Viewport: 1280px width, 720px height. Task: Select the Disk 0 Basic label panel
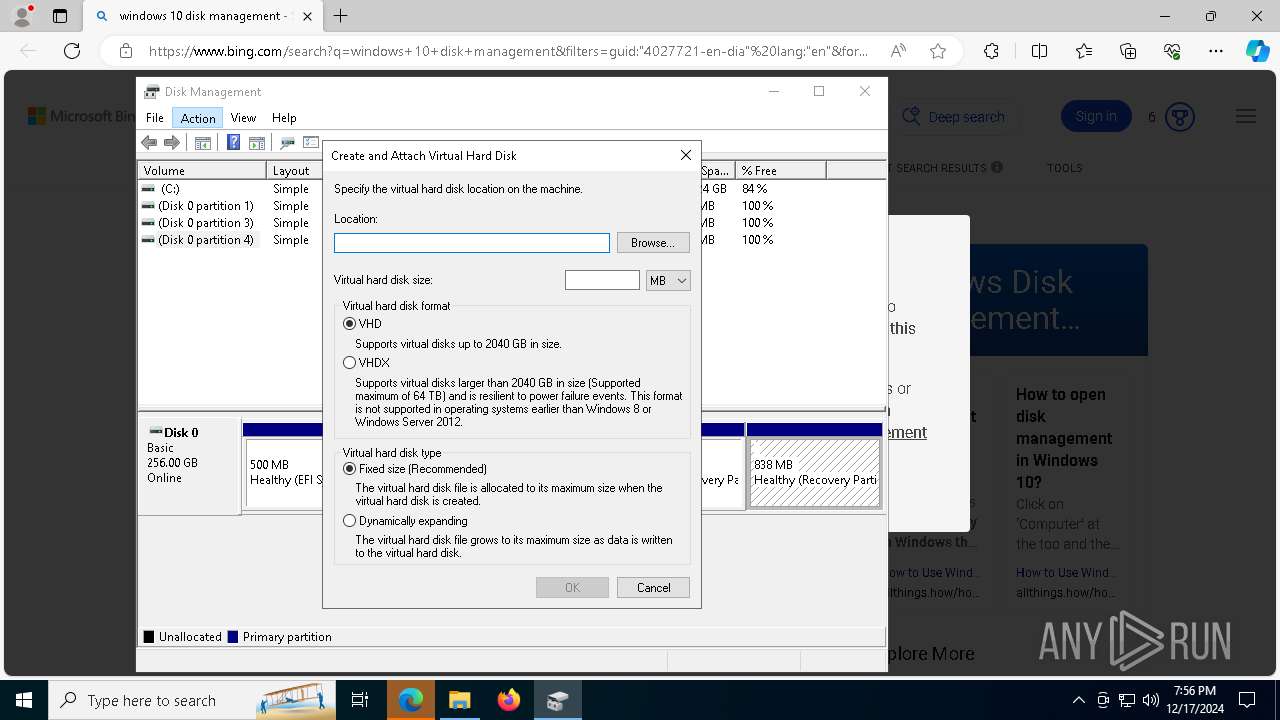(x=189, y=466)
